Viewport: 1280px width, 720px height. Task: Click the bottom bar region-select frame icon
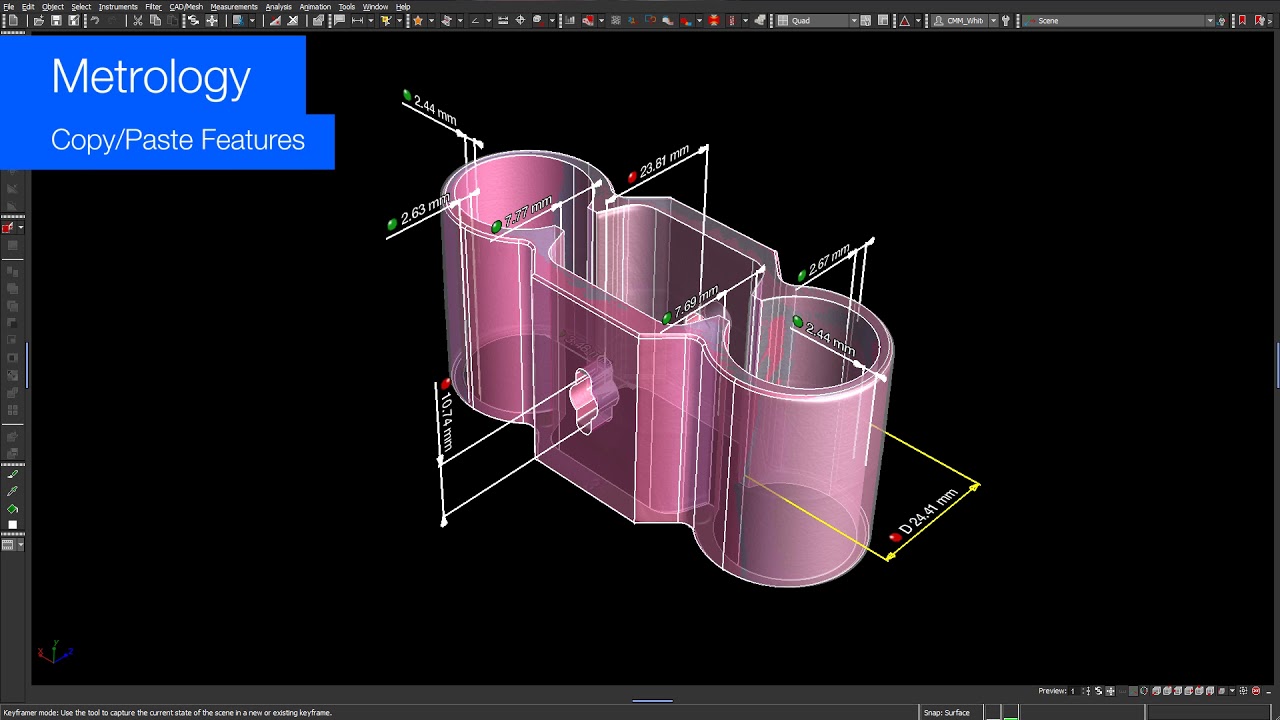tap(1243, 690)
